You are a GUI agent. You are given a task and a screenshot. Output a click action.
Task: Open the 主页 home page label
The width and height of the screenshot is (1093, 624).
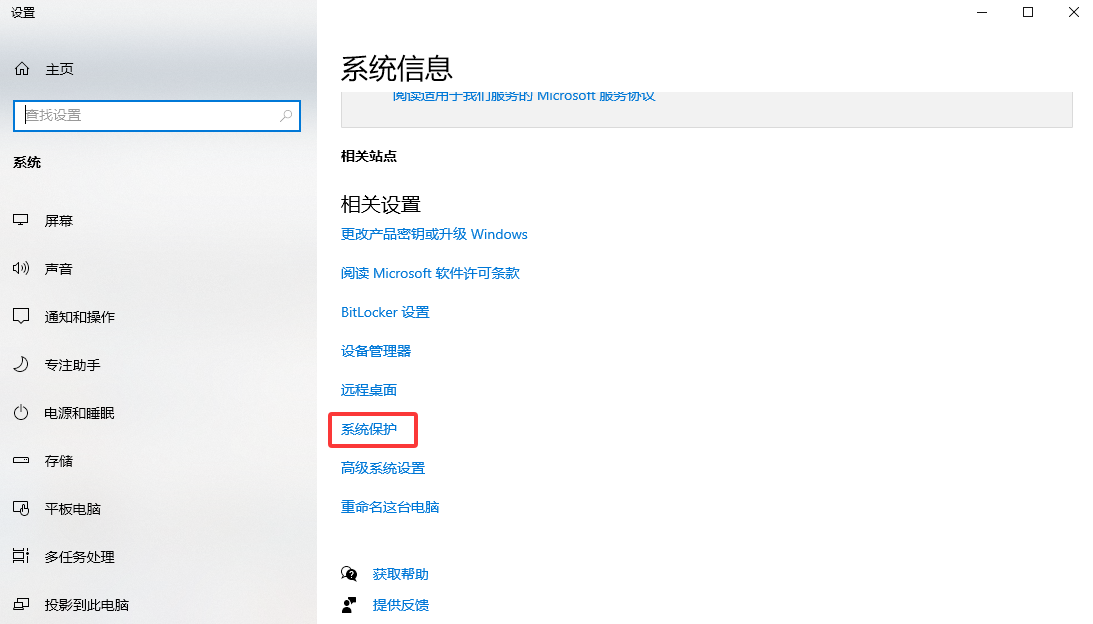(59, 69)
